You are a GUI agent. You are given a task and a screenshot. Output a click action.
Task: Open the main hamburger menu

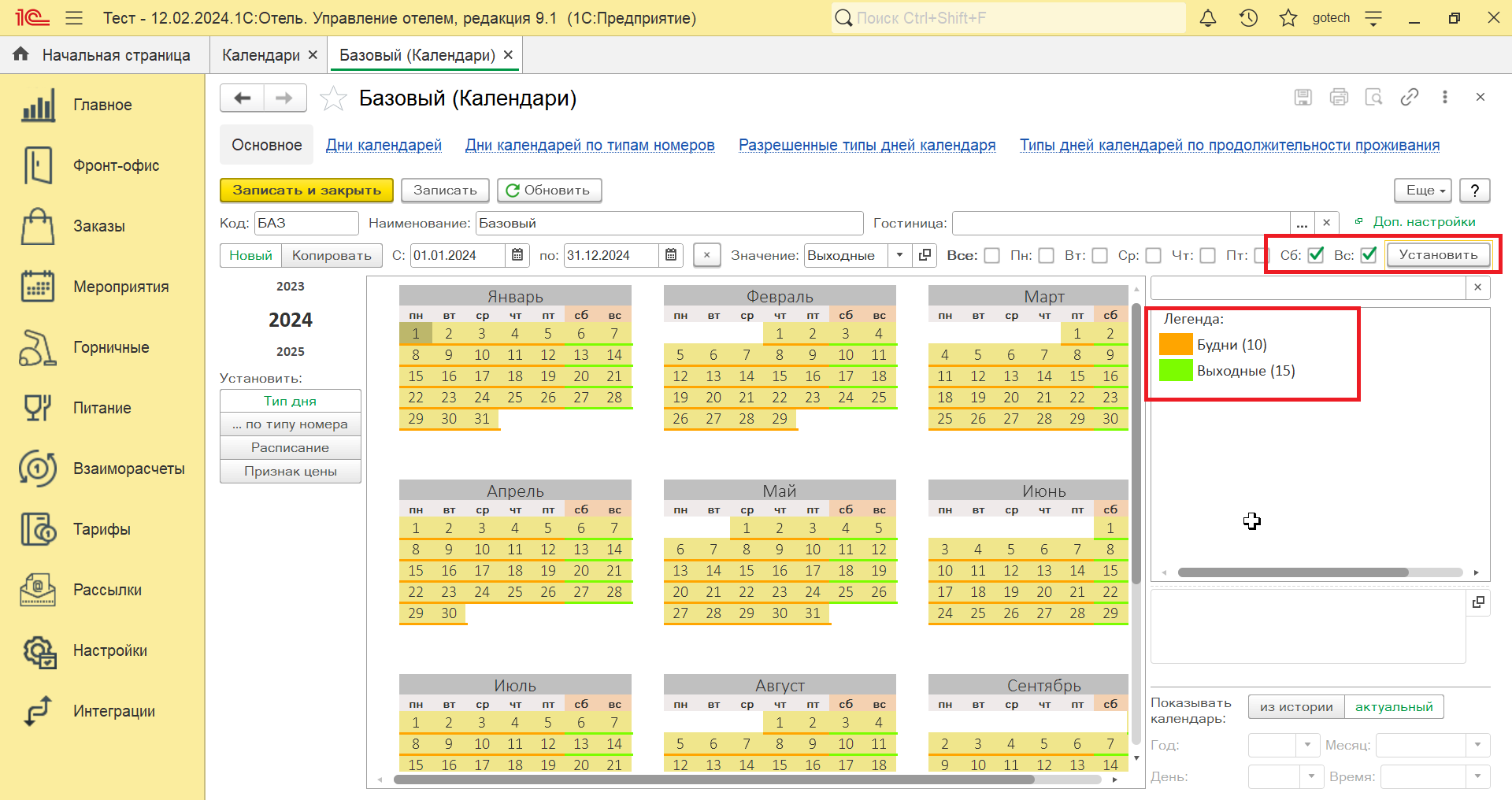(74, 18)
